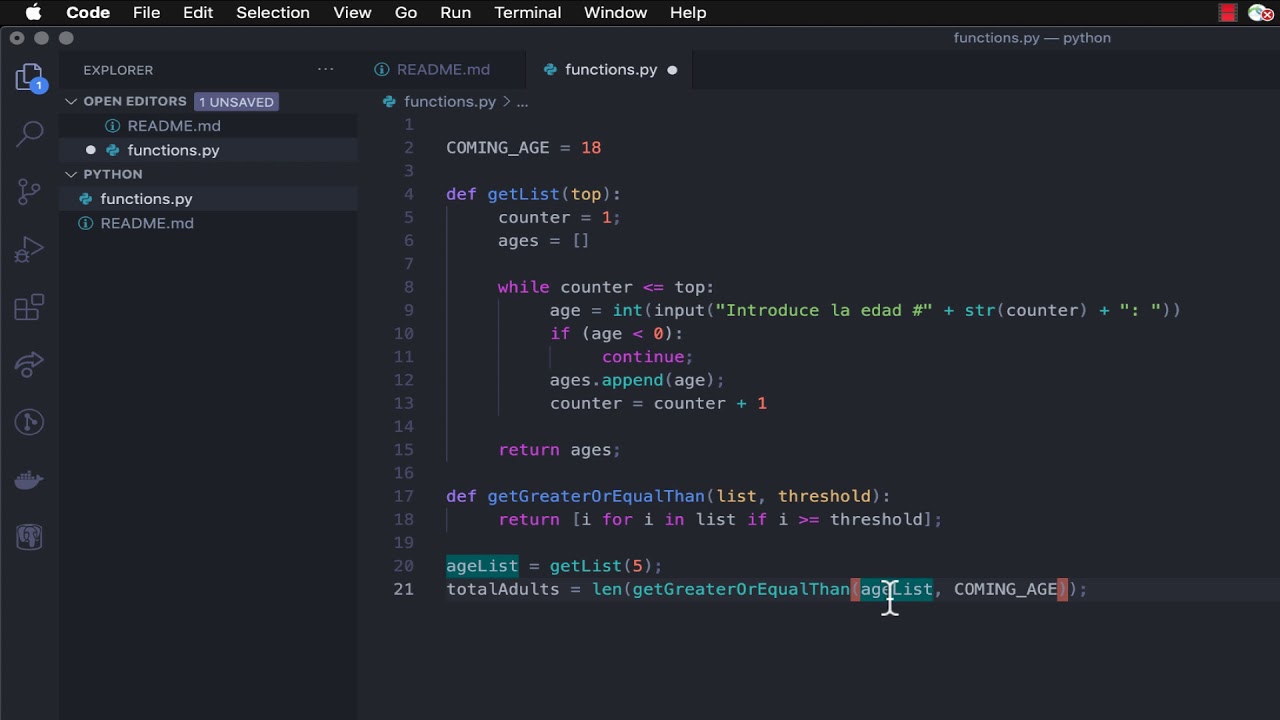
Task: Open the Source Control view
Action: (x=30, y=191)
